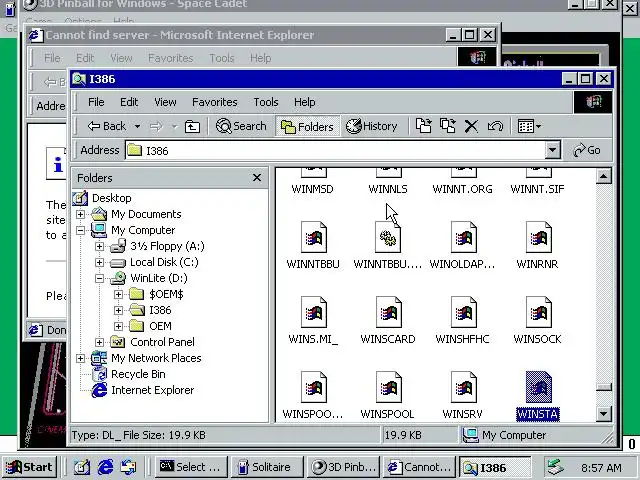Select the WINSRV file icon

463,387
